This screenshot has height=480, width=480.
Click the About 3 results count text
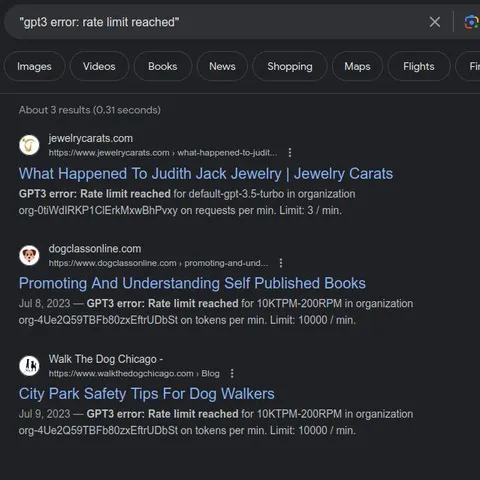point(90,110)
